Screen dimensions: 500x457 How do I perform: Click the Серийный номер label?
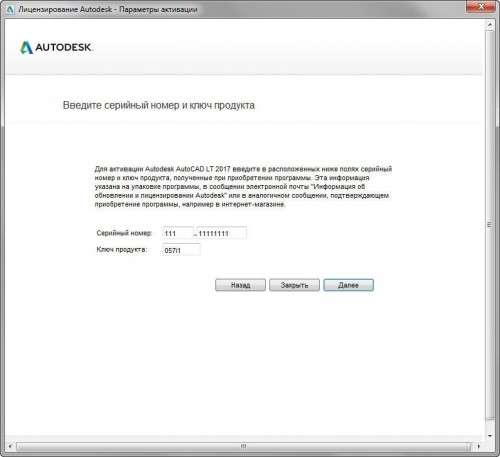pyautogui.click(x=124, y=233)
